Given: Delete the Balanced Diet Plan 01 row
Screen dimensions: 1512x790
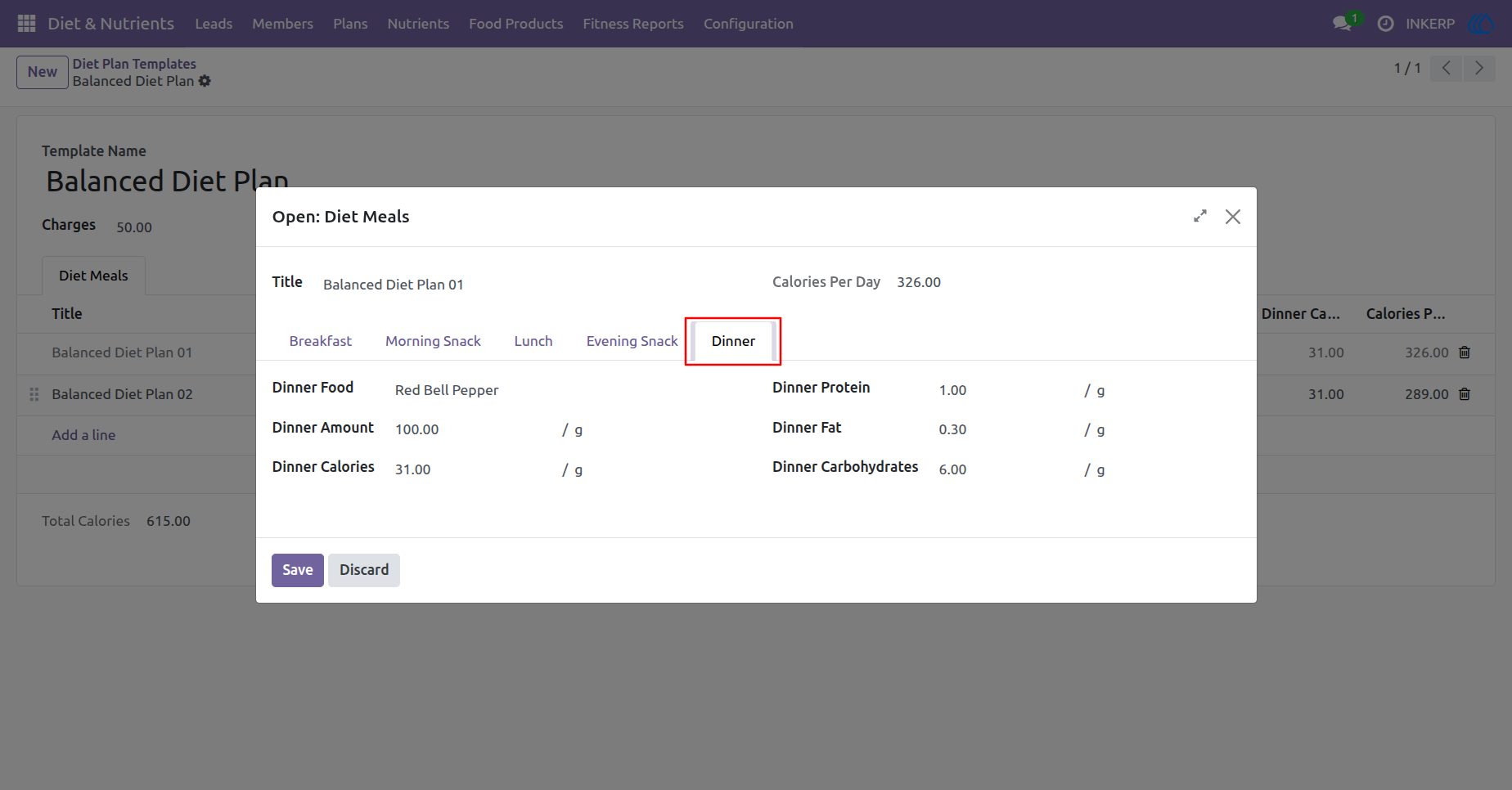Looking at the screenshot, I should pyautogui.click(x=1465, y=352).
